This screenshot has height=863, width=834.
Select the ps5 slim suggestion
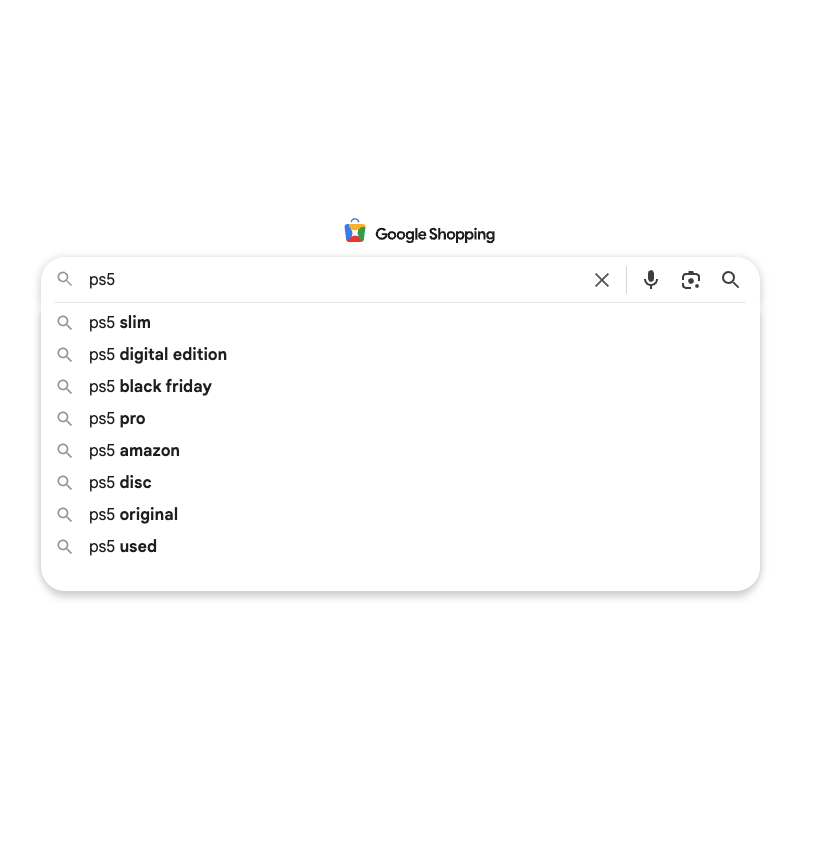coord(120,322)
